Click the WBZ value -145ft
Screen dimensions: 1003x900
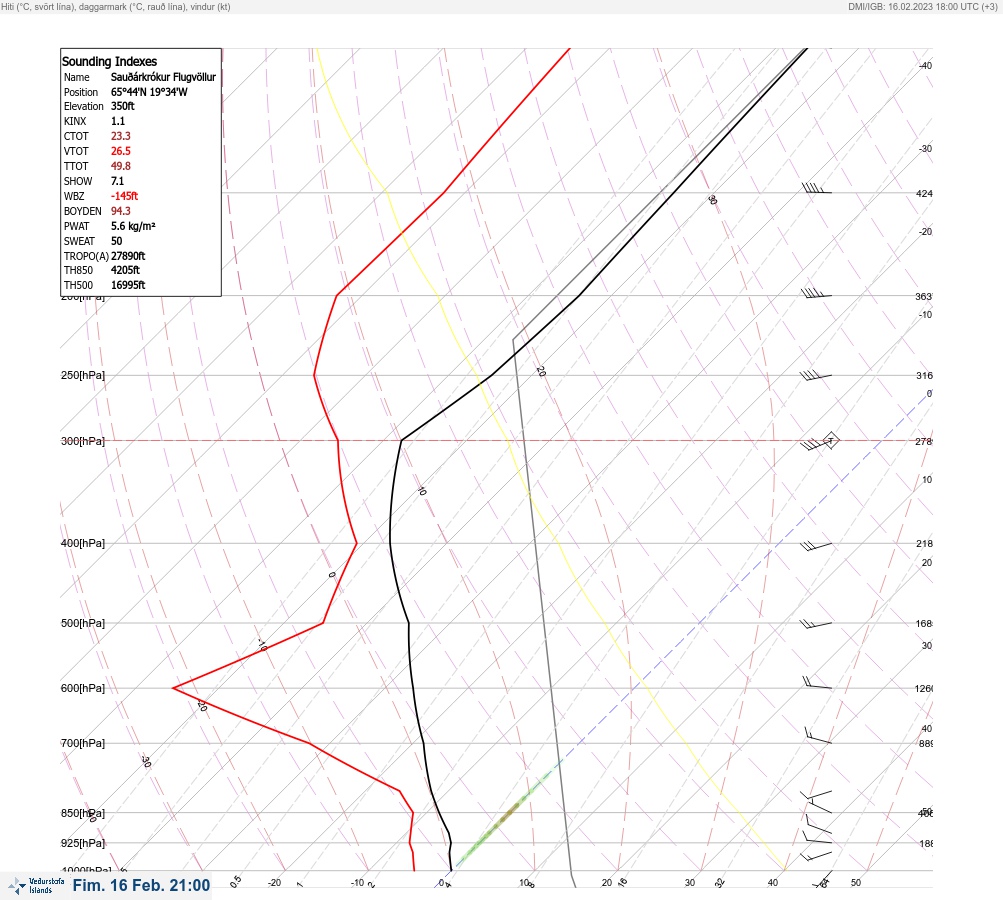pos(124,196)
